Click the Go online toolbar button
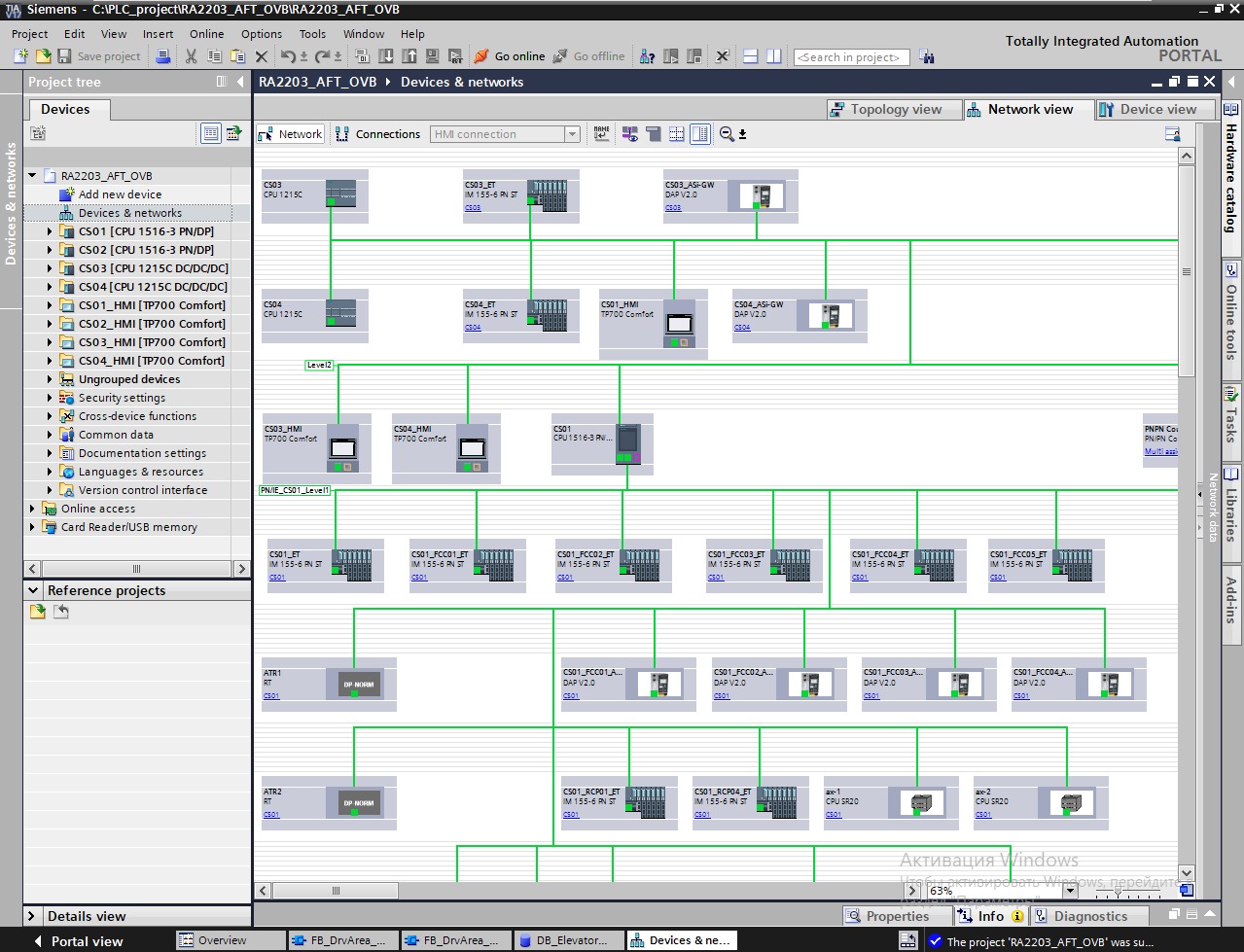1244x952 pixels. tap(509, 56)
